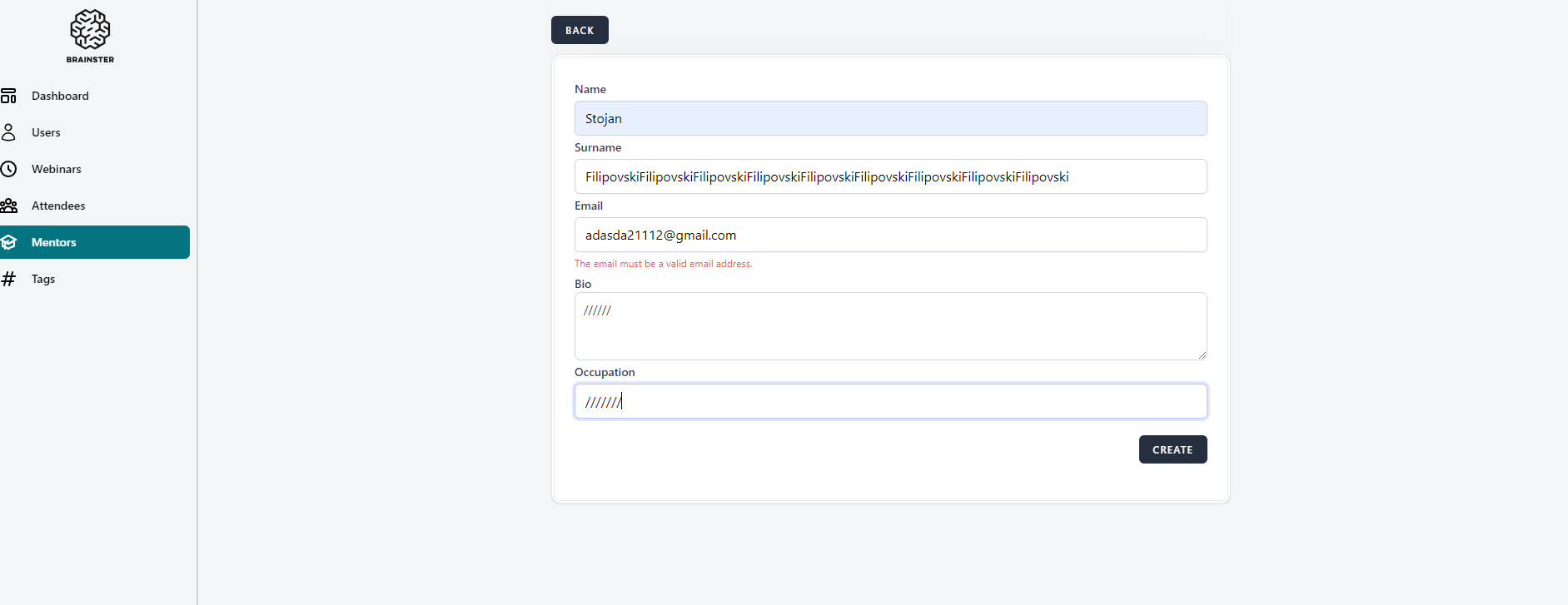Click the Tags hashtag icon
The height and width of the screenshot is (605, 1568).
8,279
